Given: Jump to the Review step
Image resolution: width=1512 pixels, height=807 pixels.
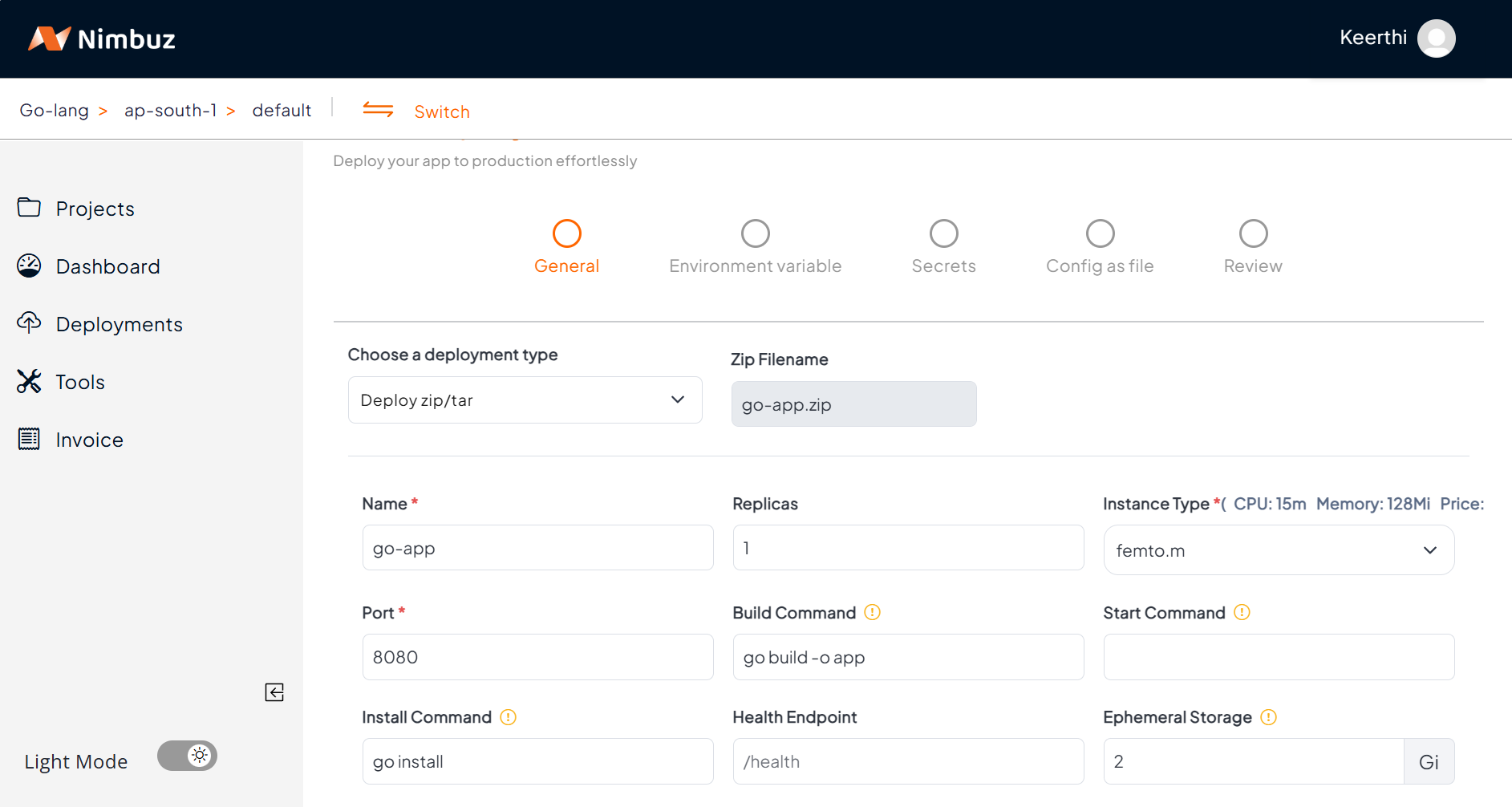Looking at the screenshot, I should (1253, 234).
